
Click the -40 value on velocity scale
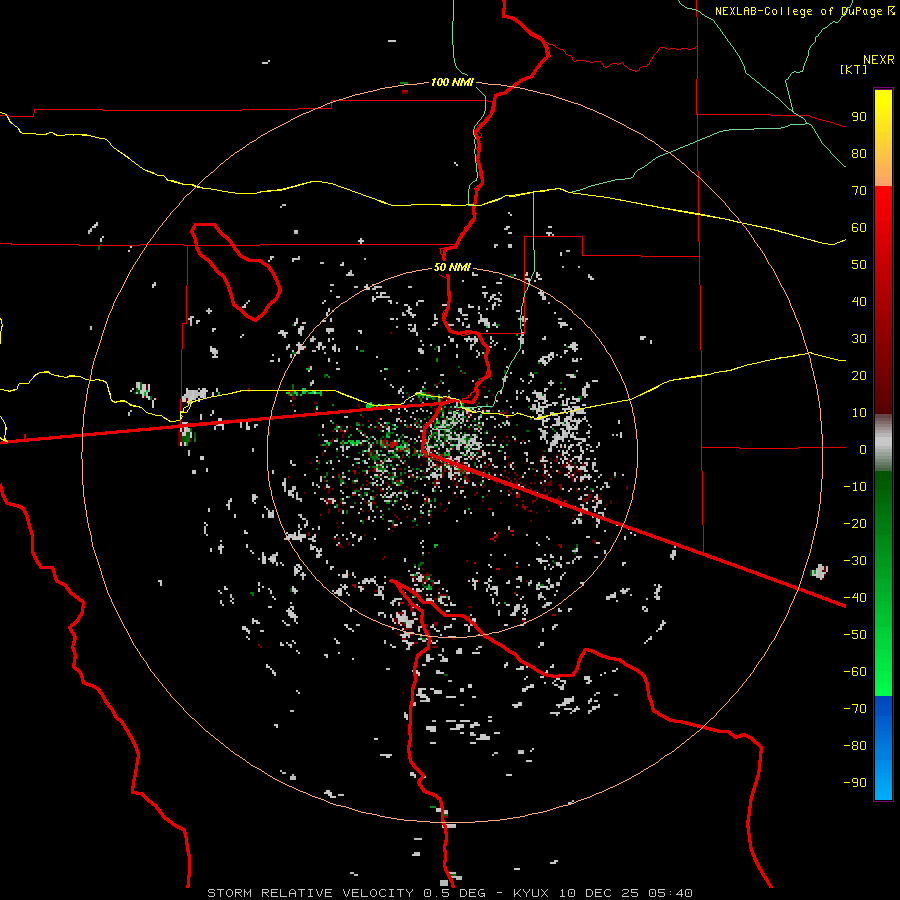point(855,598)
